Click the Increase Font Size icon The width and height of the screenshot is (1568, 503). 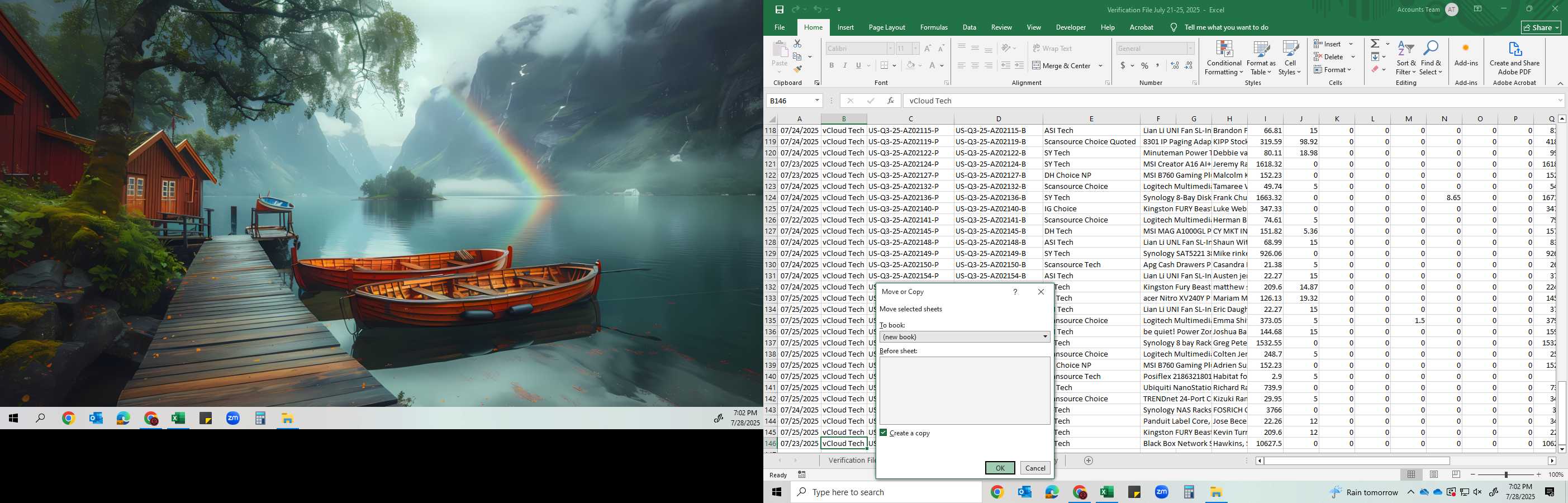tap(928, 49)
